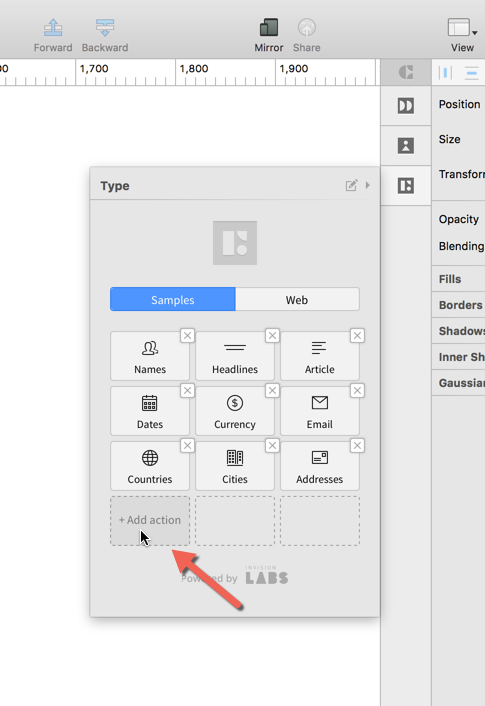Choose the Headlines sample type
485x706 pixels.
coord(235,356)
